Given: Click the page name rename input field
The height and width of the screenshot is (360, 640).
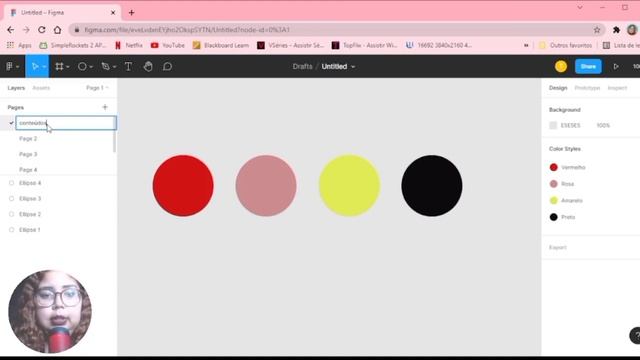Looking at the screenshot, I should tap(66, 123).
